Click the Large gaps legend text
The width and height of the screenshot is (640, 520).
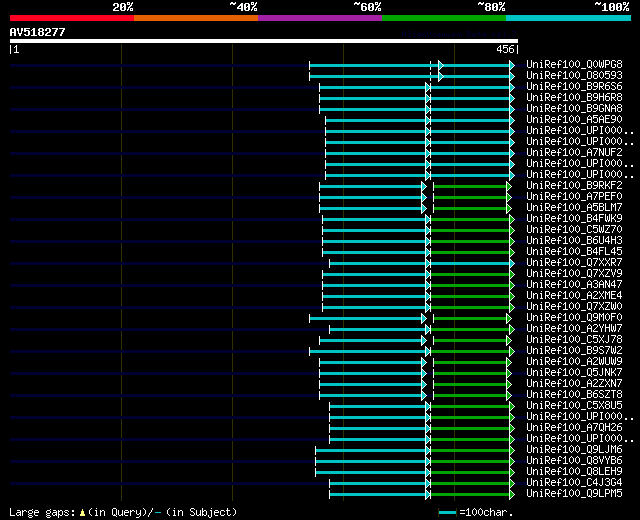pos(42,512)
